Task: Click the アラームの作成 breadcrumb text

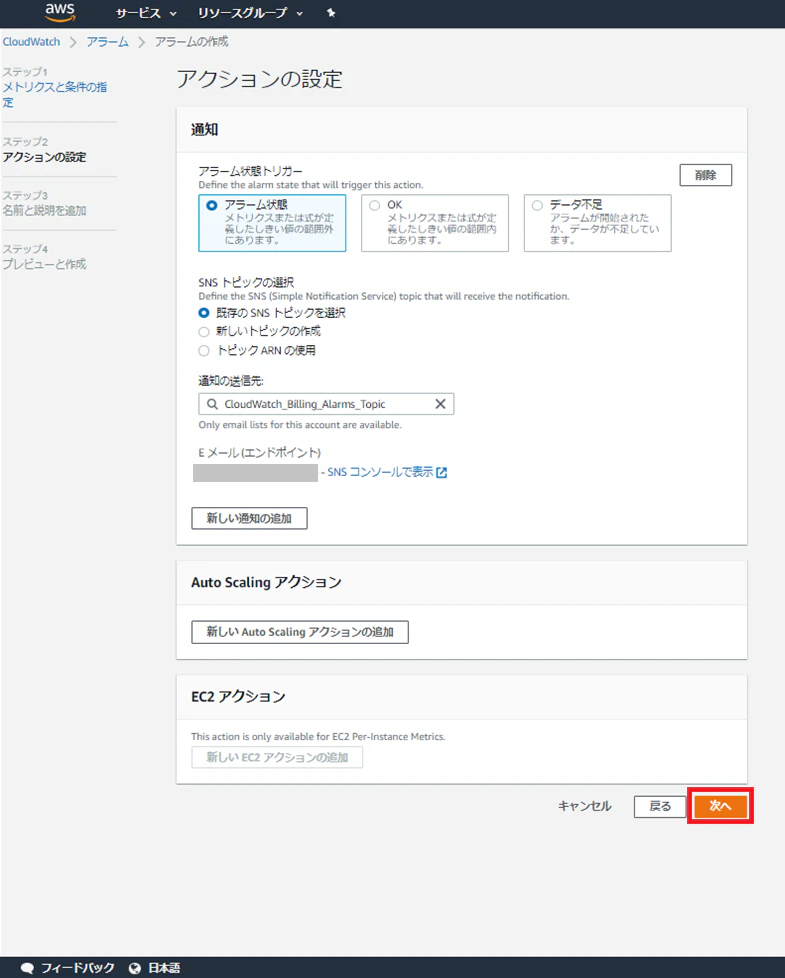Action: pyautogui.click(x=191, y=42)
